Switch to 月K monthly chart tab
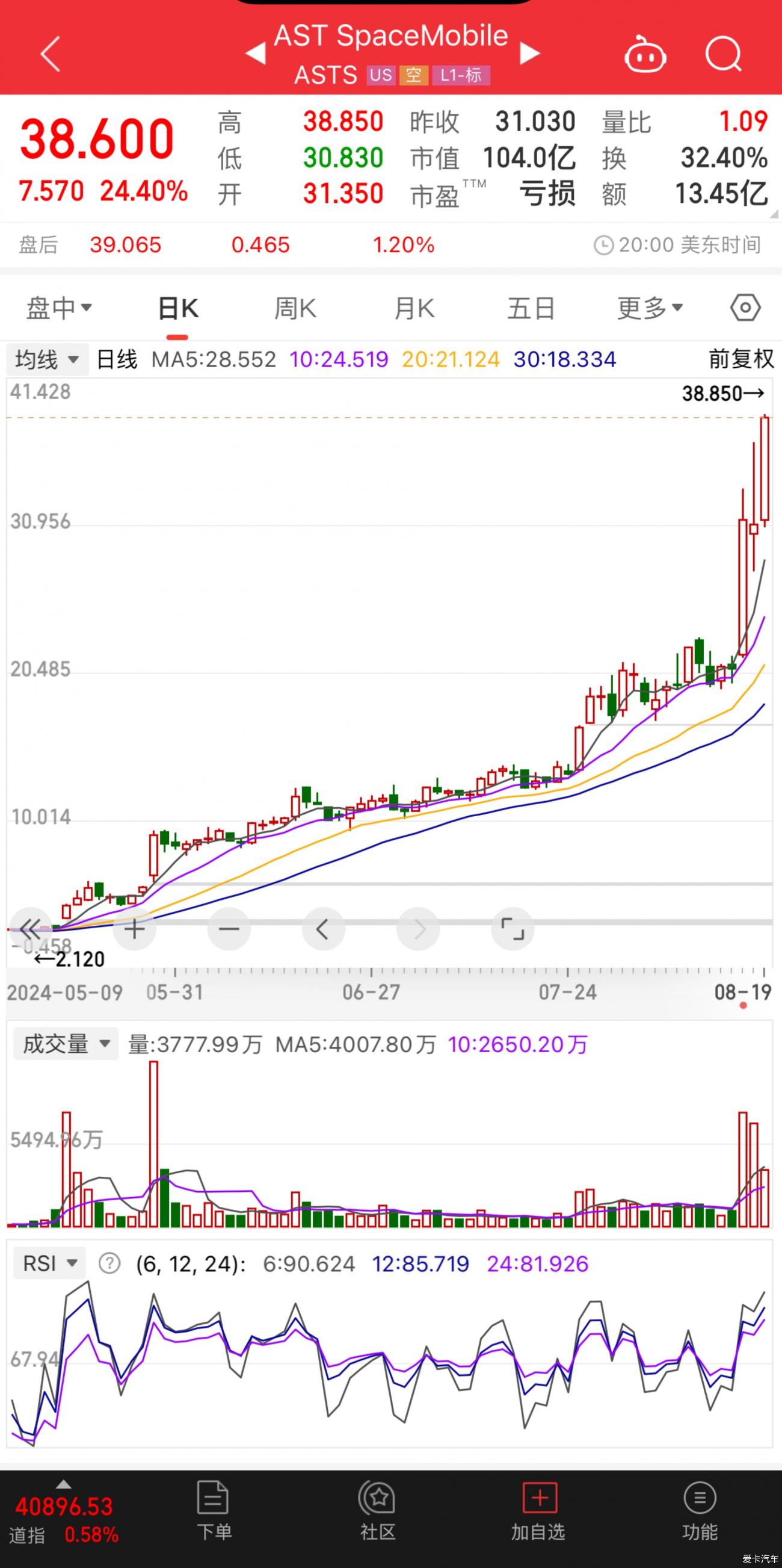The height and width of the screenshot is (1568, 782). click(413, 308)
